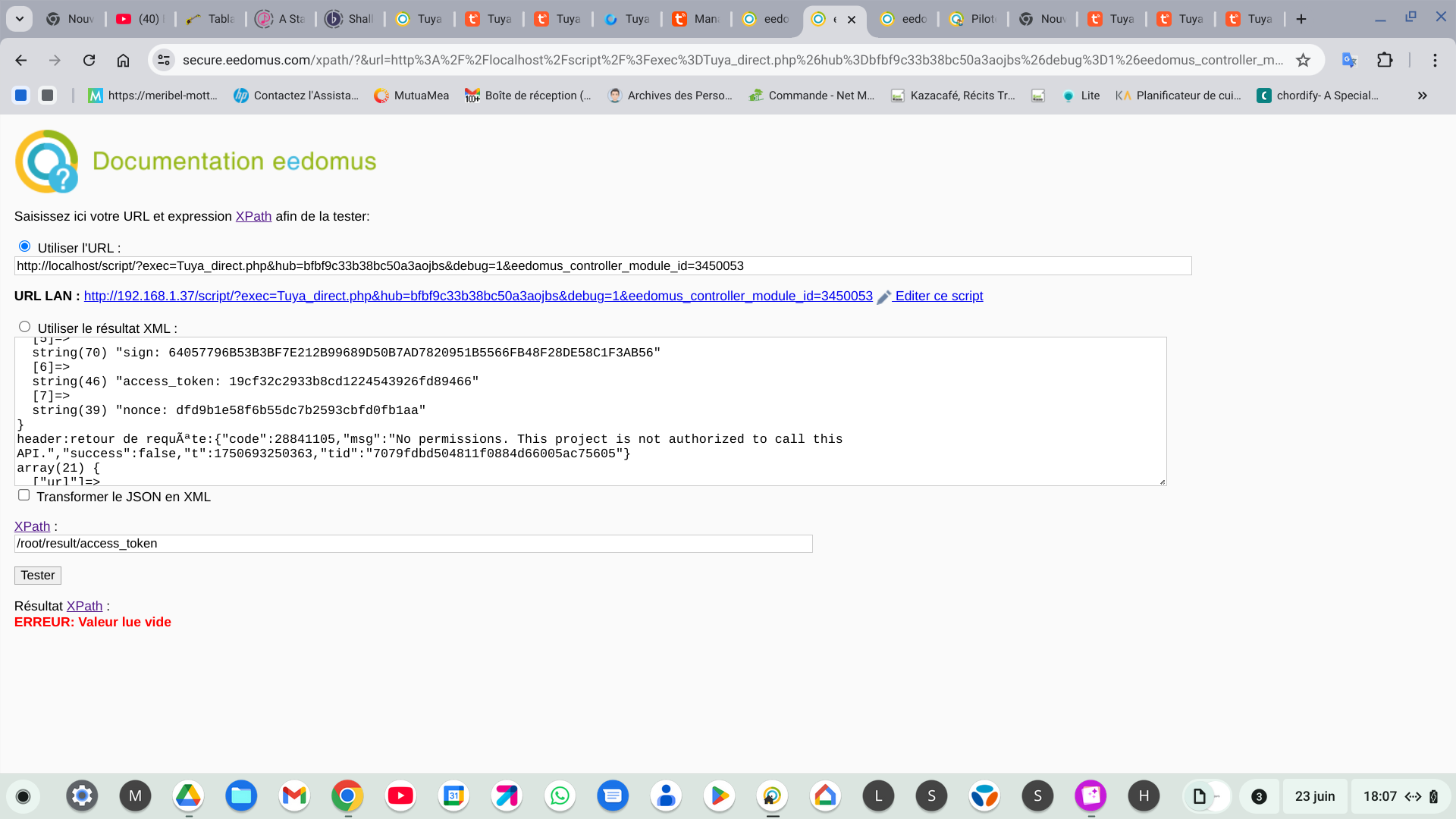
Task: Open the tab search chevron
Action: (x=19, y=19)
